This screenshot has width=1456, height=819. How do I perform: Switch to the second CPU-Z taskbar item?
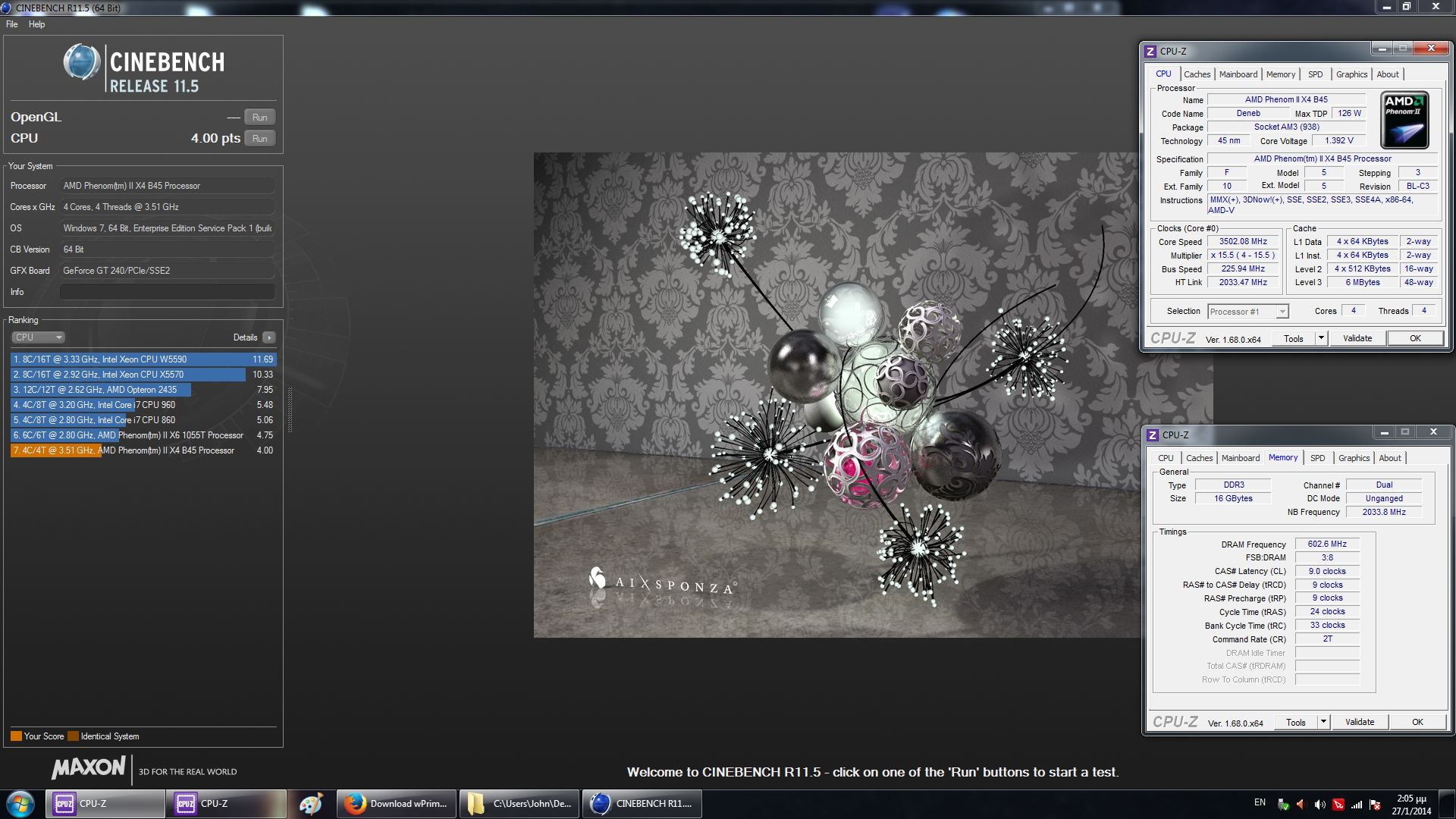[227, 804]
